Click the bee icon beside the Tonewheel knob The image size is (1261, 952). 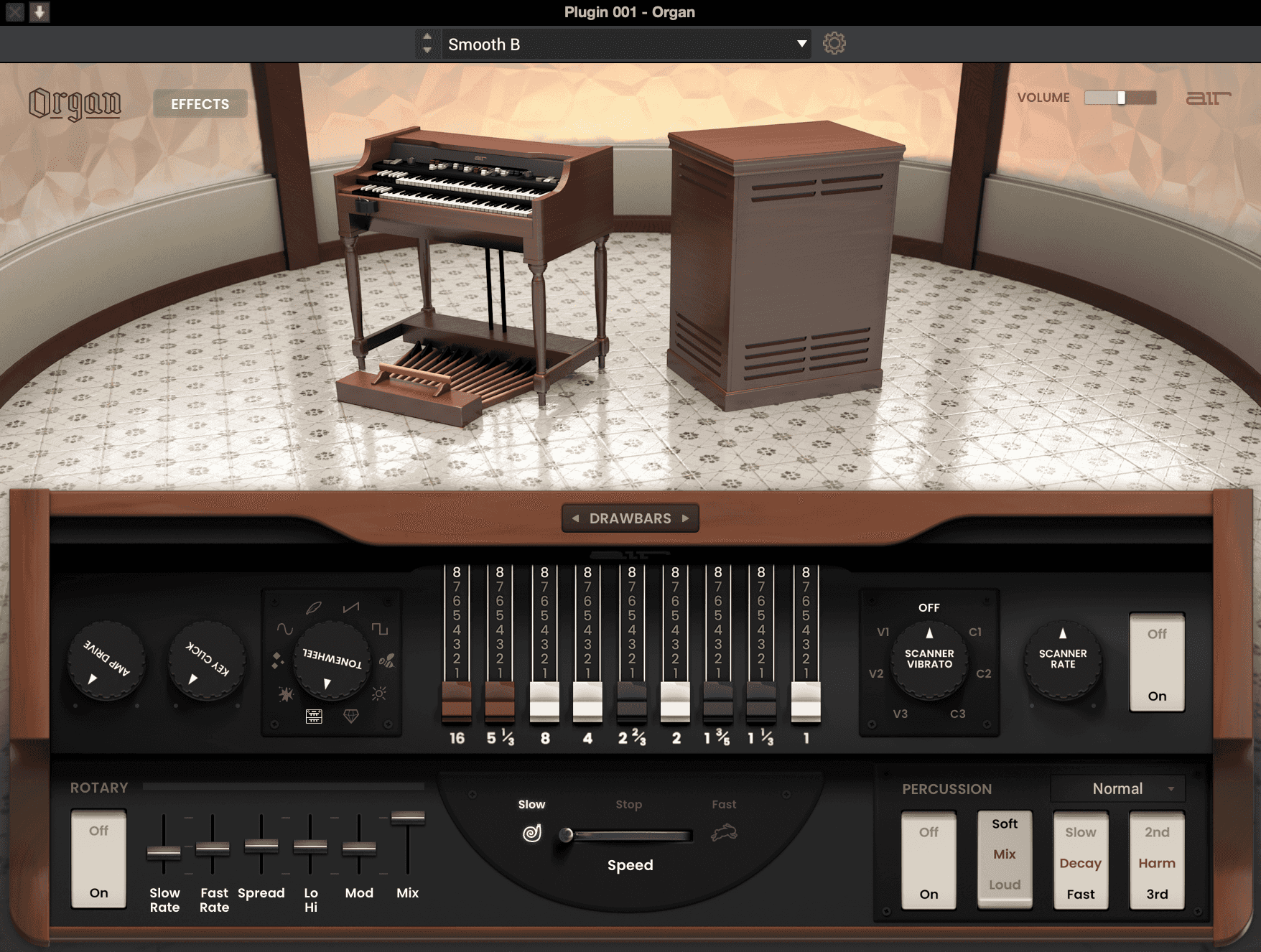(387, 661)
